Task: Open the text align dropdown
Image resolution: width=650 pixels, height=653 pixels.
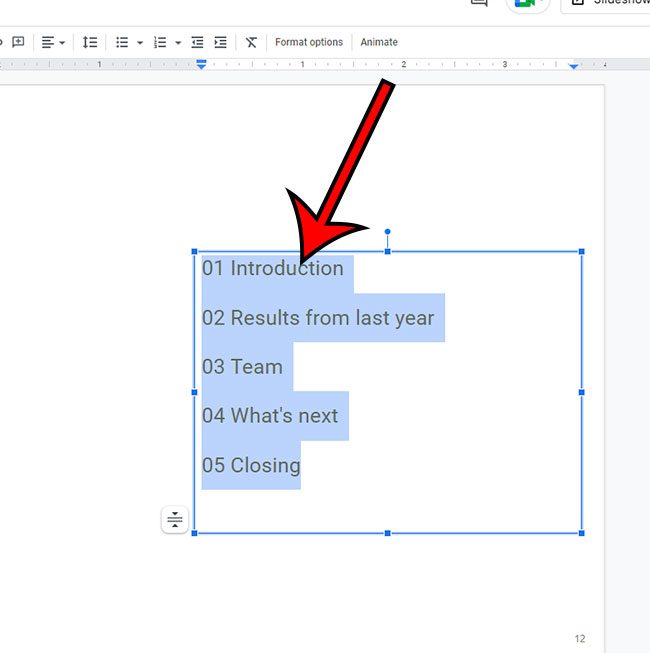Action: click(53, 42)
